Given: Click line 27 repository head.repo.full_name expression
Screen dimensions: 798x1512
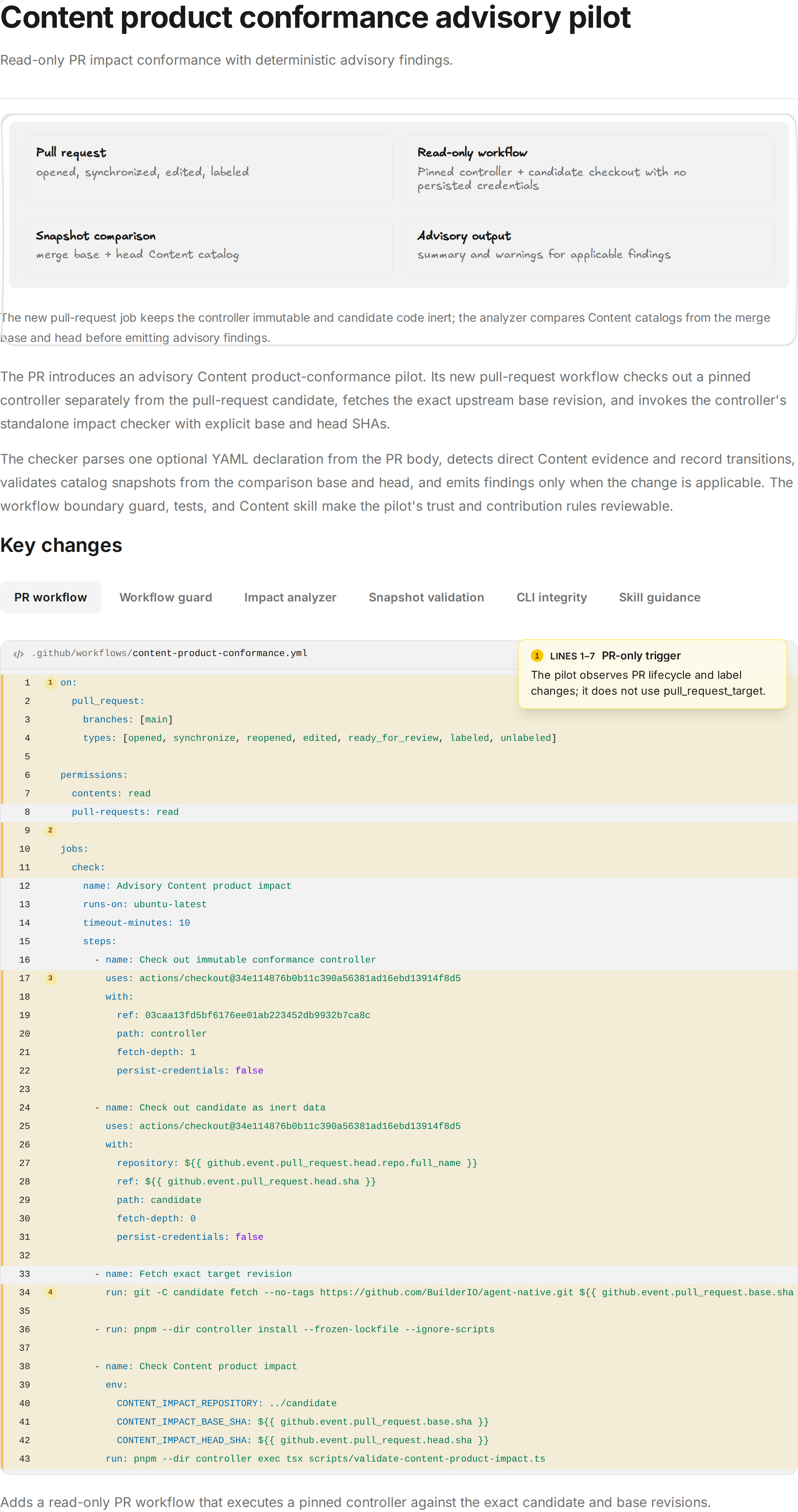Looking at the screenshot, I should [297, 1163].
